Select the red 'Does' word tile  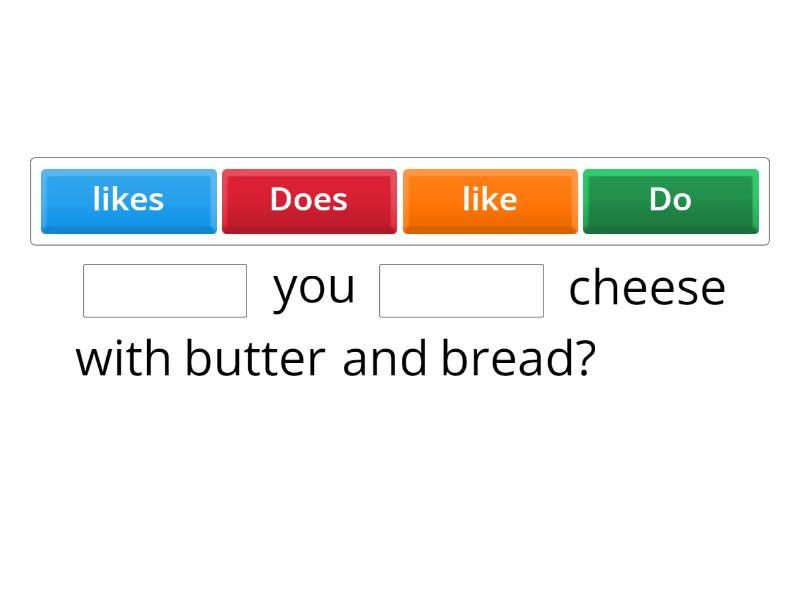(x=309, y=200)
